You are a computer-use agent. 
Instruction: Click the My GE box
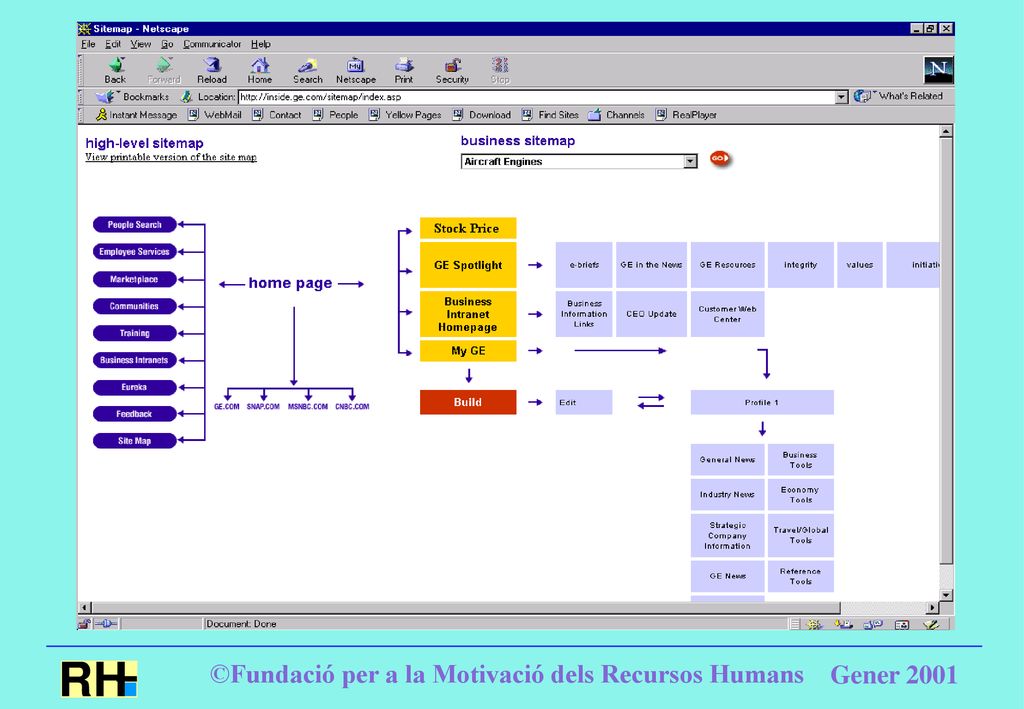(x=468, y=351)
